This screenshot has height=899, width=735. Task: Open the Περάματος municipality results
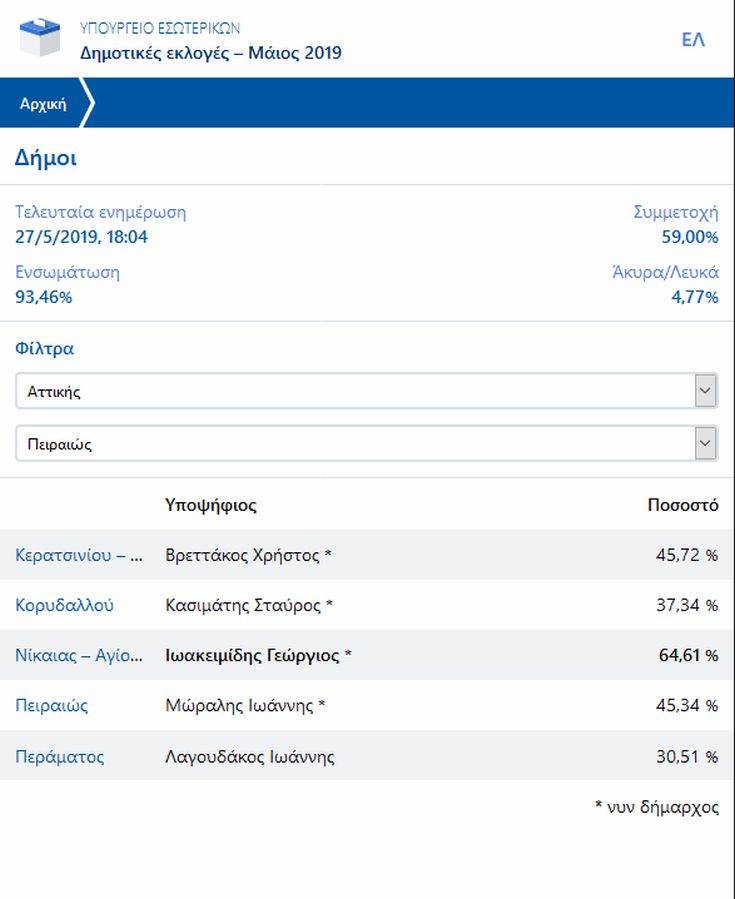59,757
